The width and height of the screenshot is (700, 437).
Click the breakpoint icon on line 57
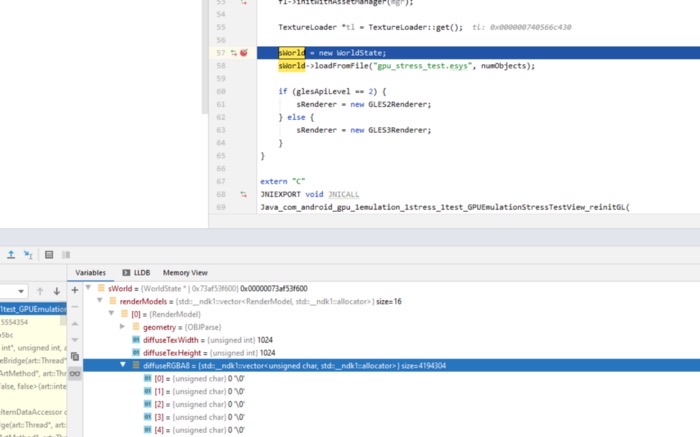[244, 52]
